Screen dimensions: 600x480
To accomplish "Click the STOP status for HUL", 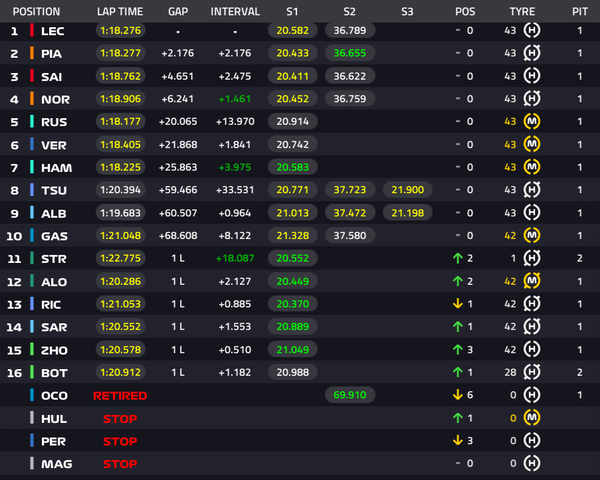I will (x=120, y=418).
